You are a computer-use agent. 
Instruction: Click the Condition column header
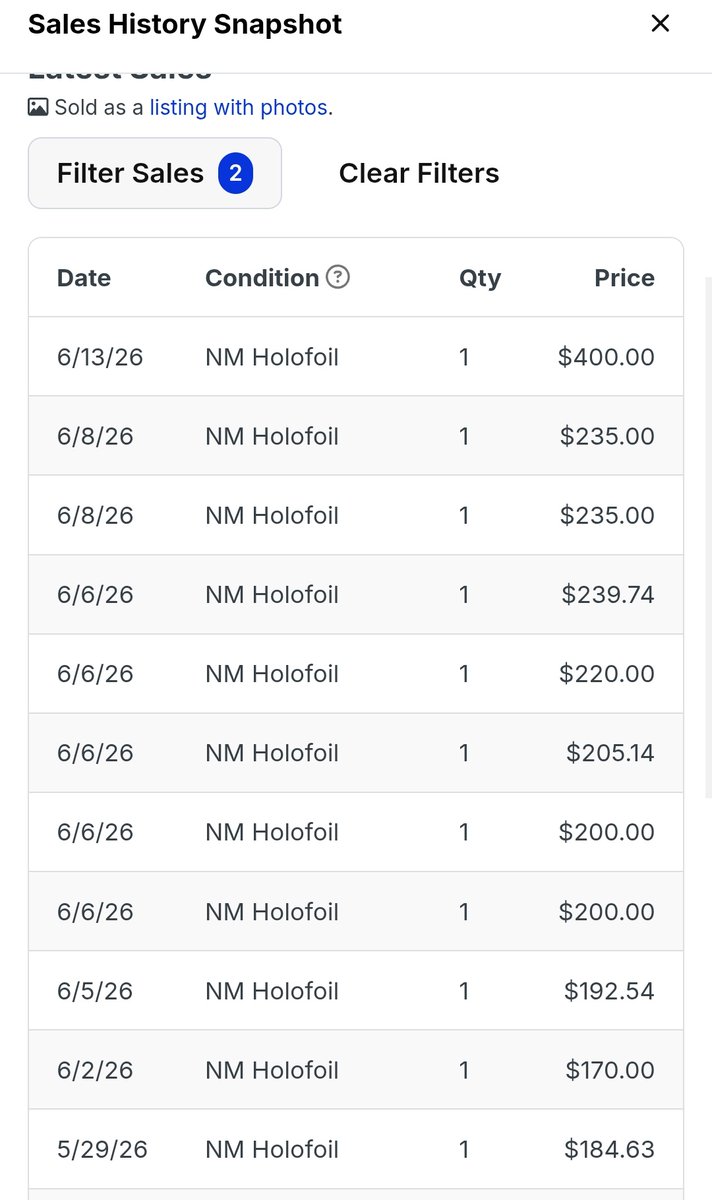tap(262, 278)
